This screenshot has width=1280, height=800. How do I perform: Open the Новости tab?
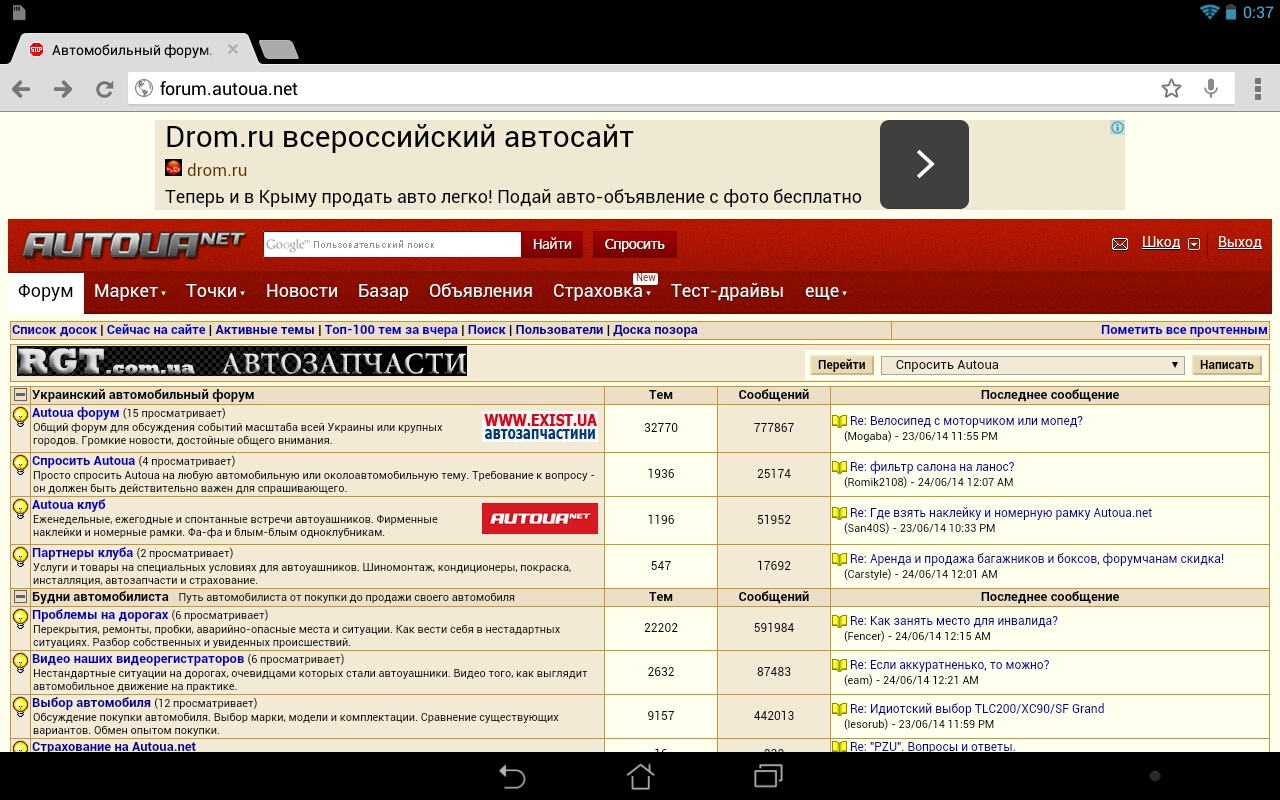click(301, 291)
